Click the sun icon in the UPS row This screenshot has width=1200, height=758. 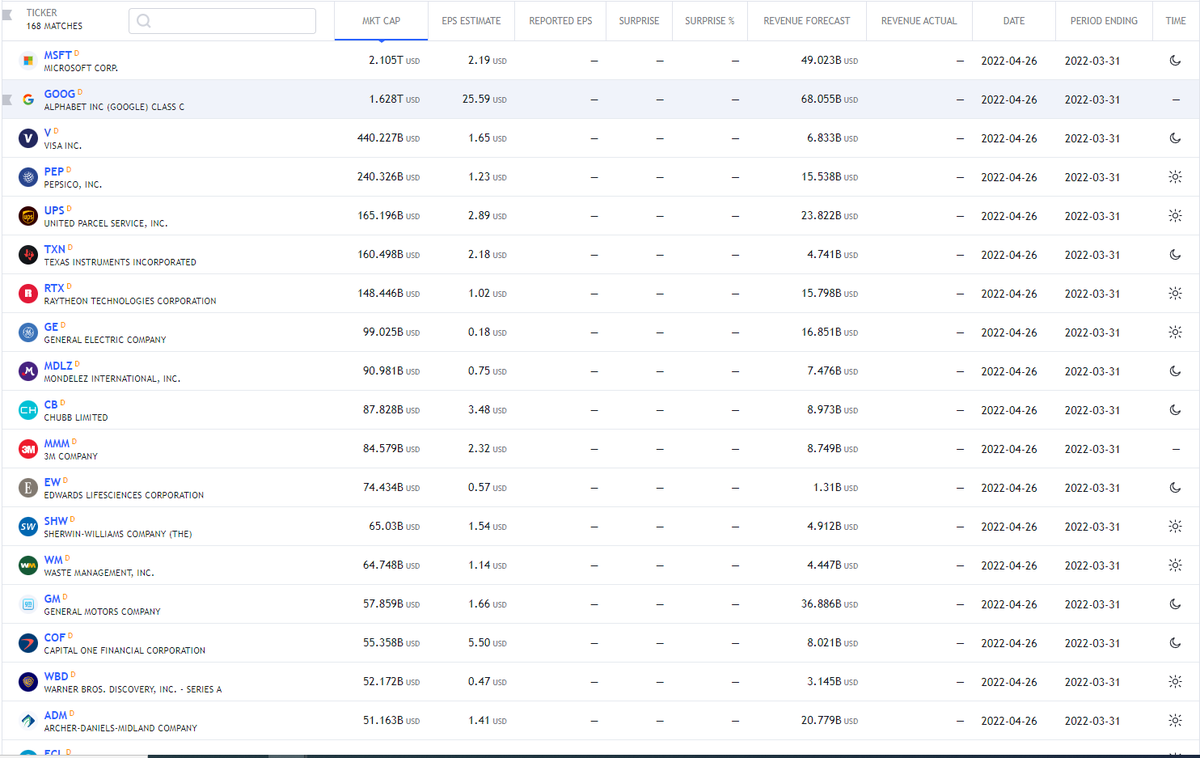[1175, 216]
